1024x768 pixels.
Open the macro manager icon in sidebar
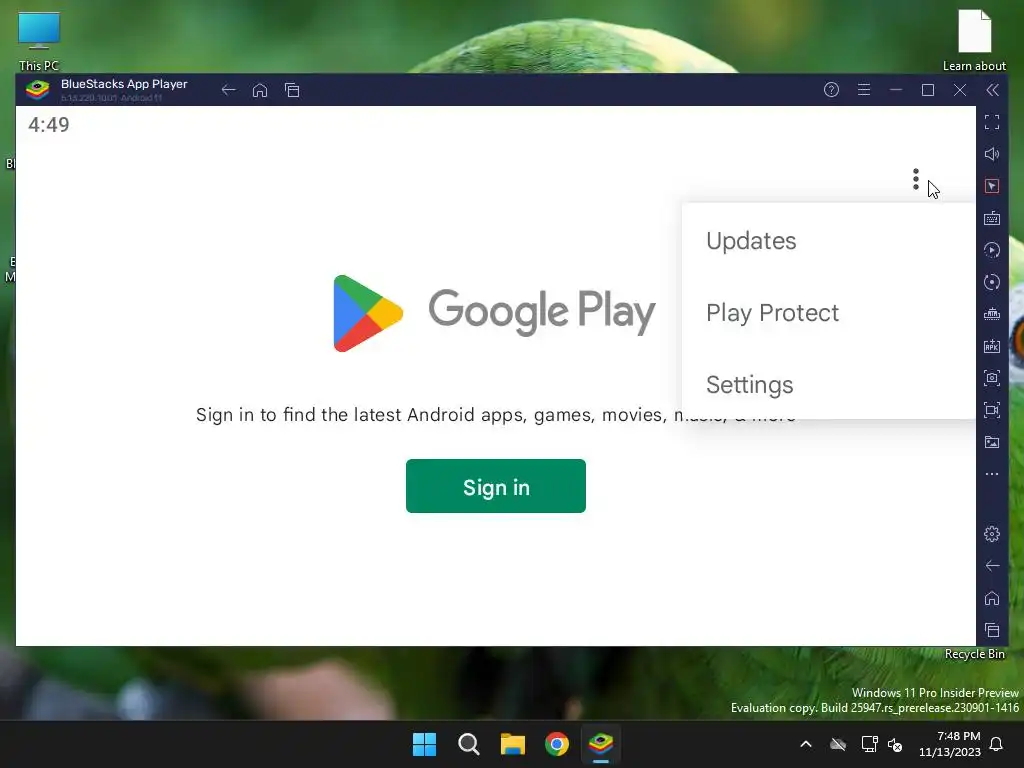[991, 314]
